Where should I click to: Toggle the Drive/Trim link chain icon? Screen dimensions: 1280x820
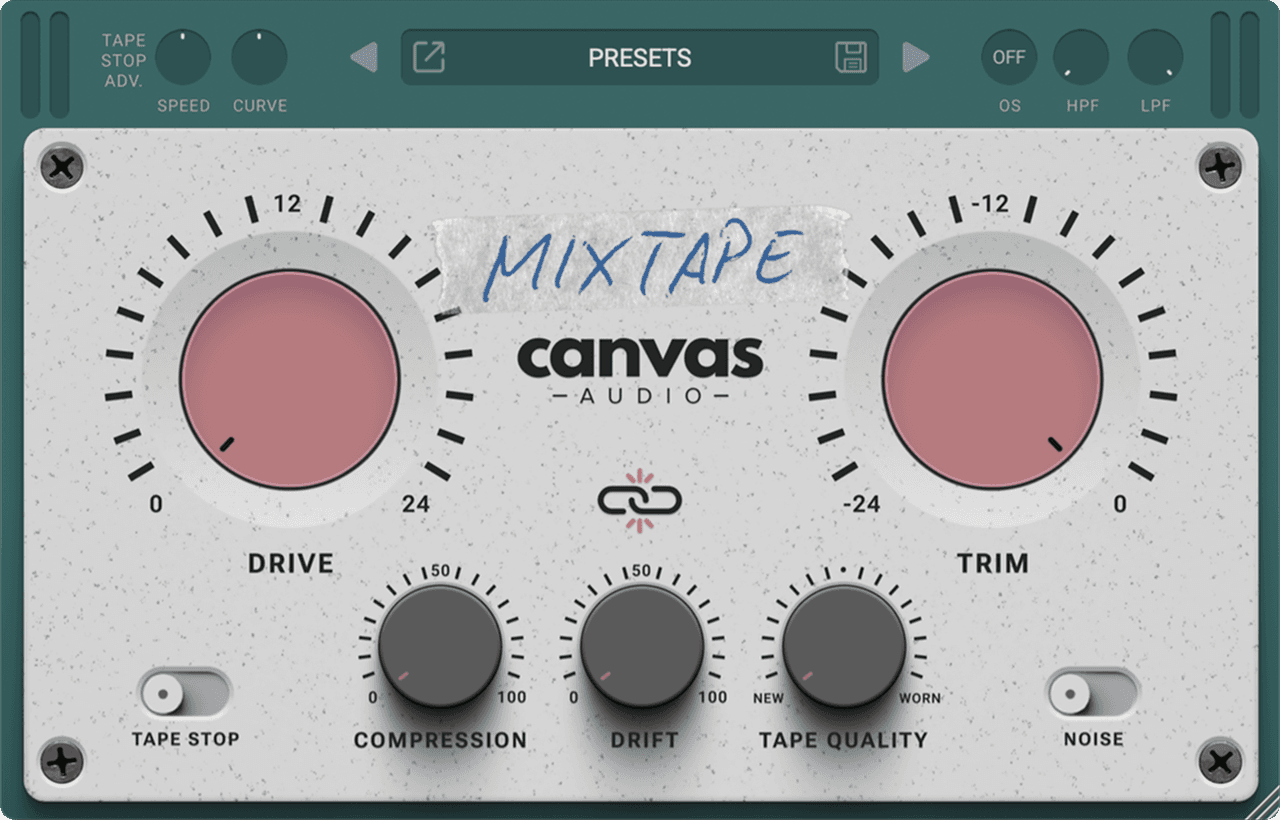pyautogui.click(x=640, y=499)
